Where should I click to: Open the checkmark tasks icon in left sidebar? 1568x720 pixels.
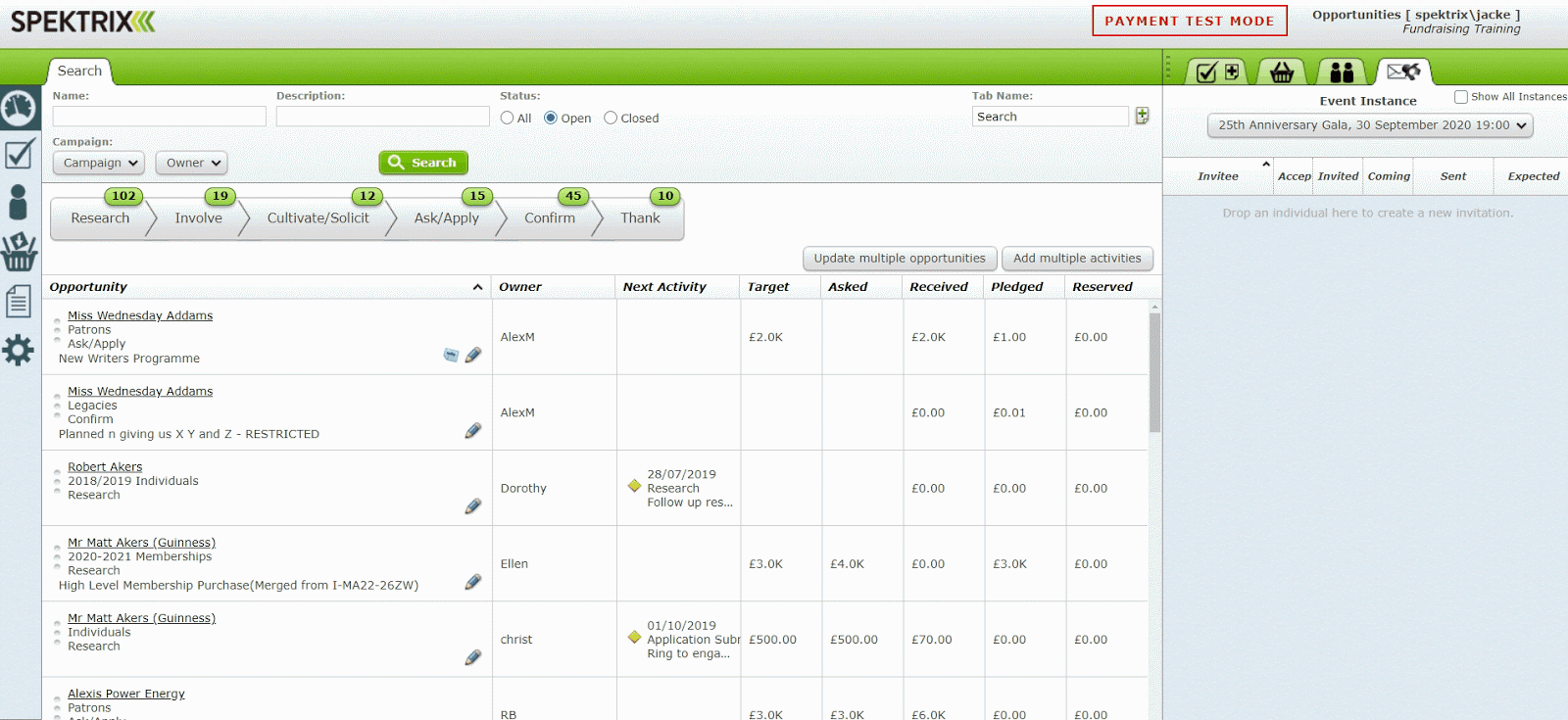point(20,155)
